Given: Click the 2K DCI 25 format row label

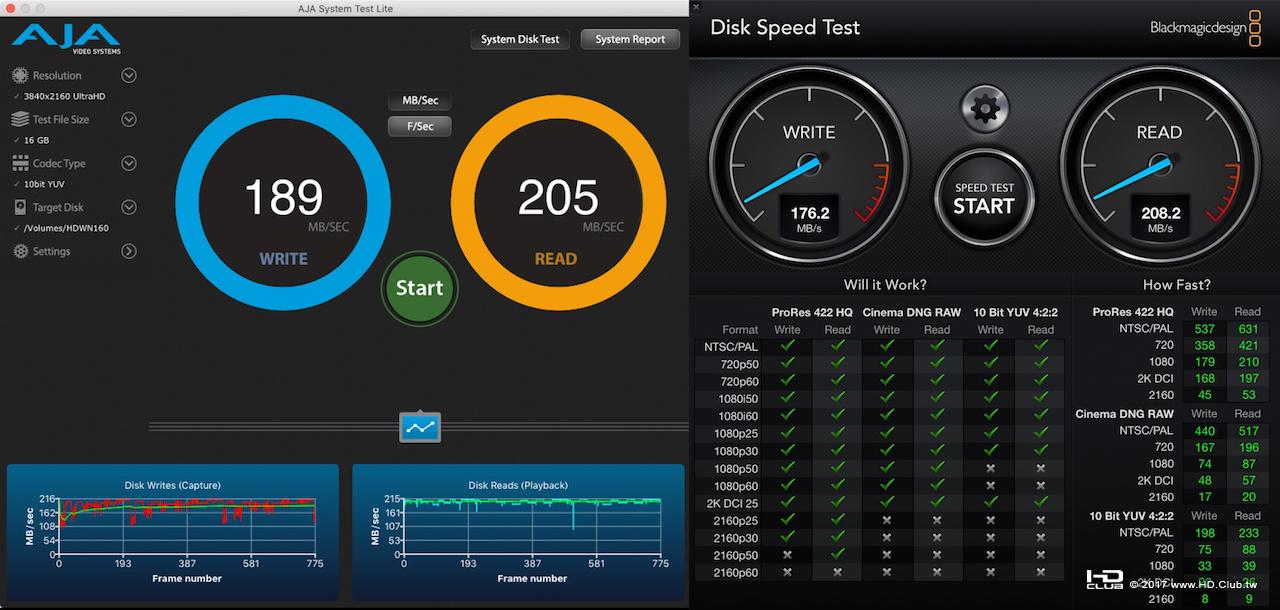Looking at the screenshot, I should tap(733, 503).
